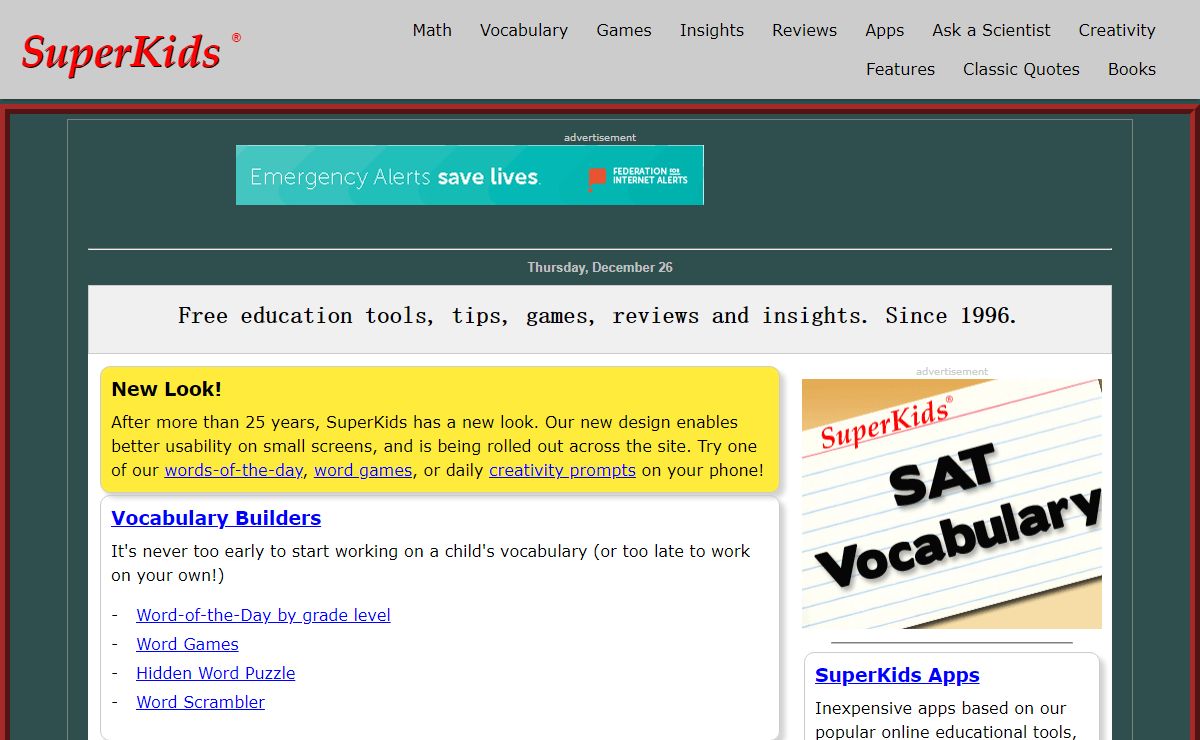Image resolution: width=1200 pixels, height=740 pixels.
Task: Select Reviews in the top navigation
Action: click(804, 30)
